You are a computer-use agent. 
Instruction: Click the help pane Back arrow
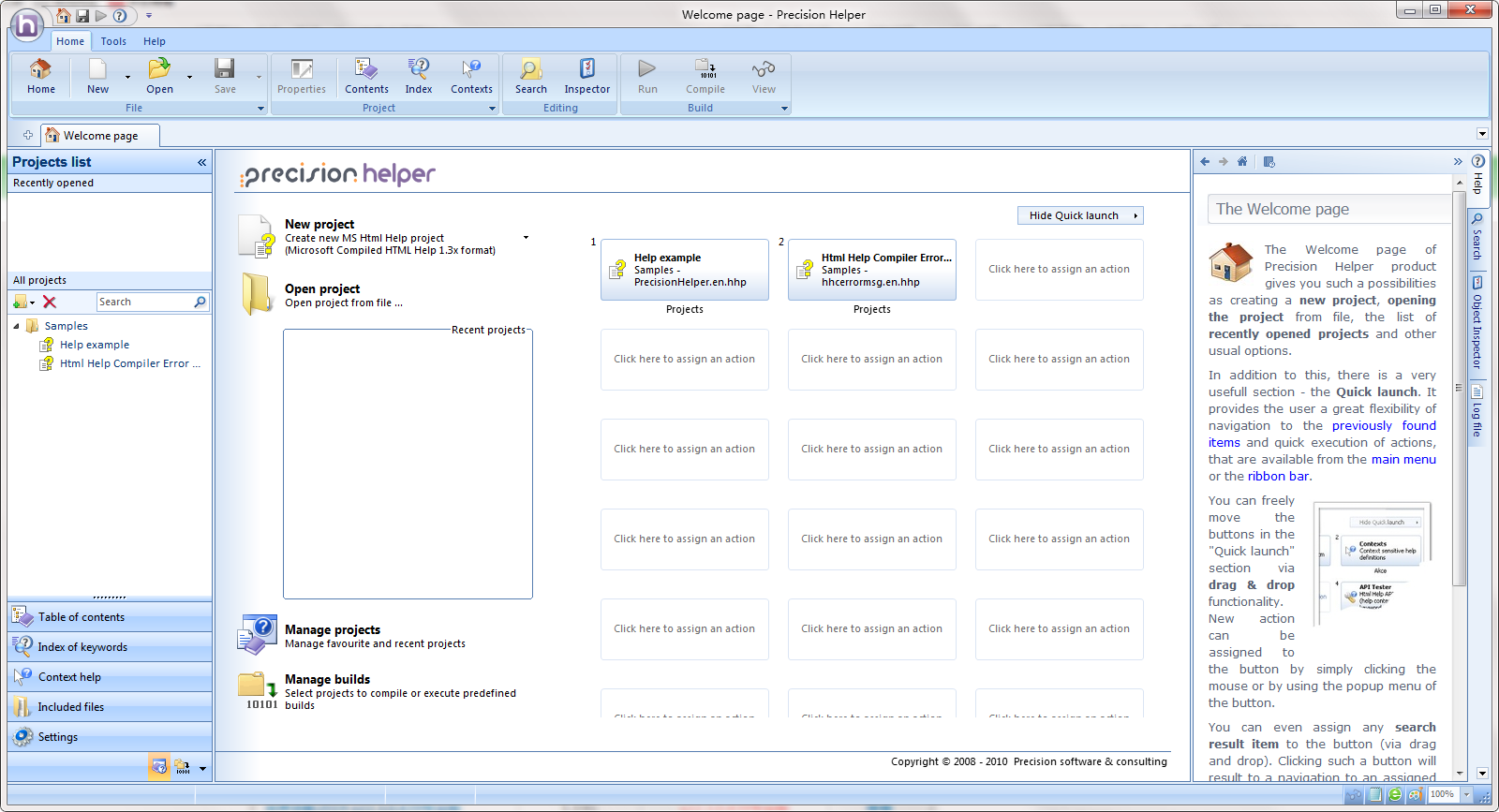1205,162
